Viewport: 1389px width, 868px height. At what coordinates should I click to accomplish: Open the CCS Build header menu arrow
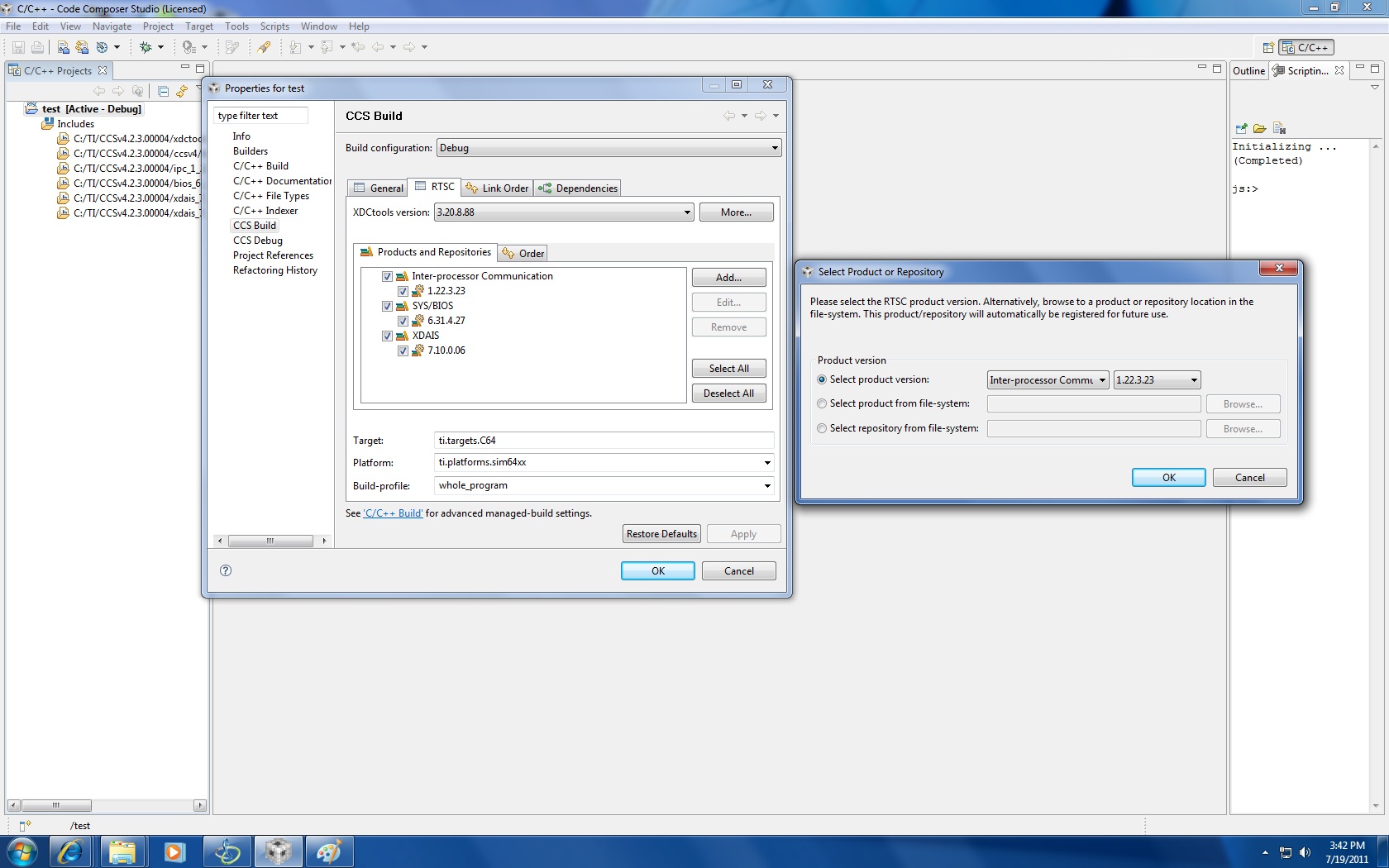[x=776, y=116]
